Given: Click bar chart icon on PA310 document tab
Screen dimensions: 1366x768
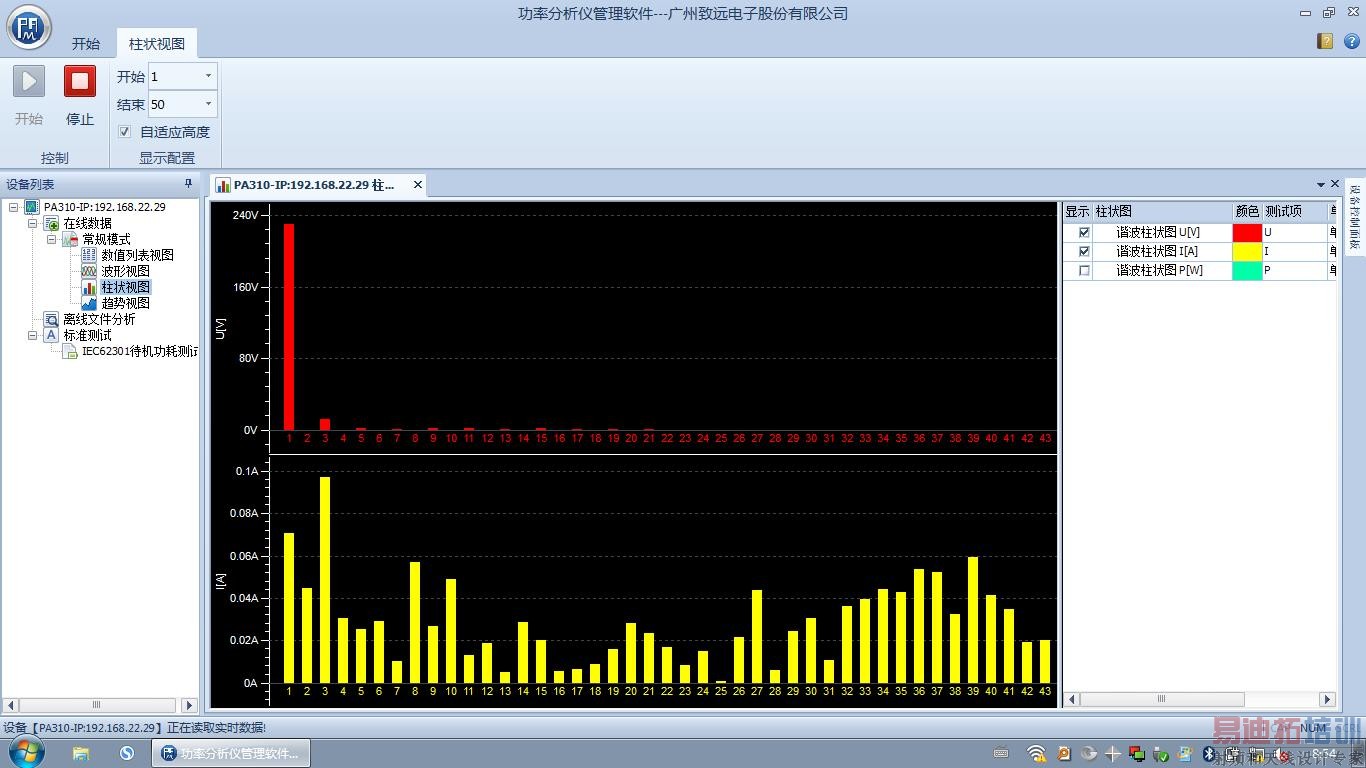Looking at the screenshot, I should tap(224, 185).
